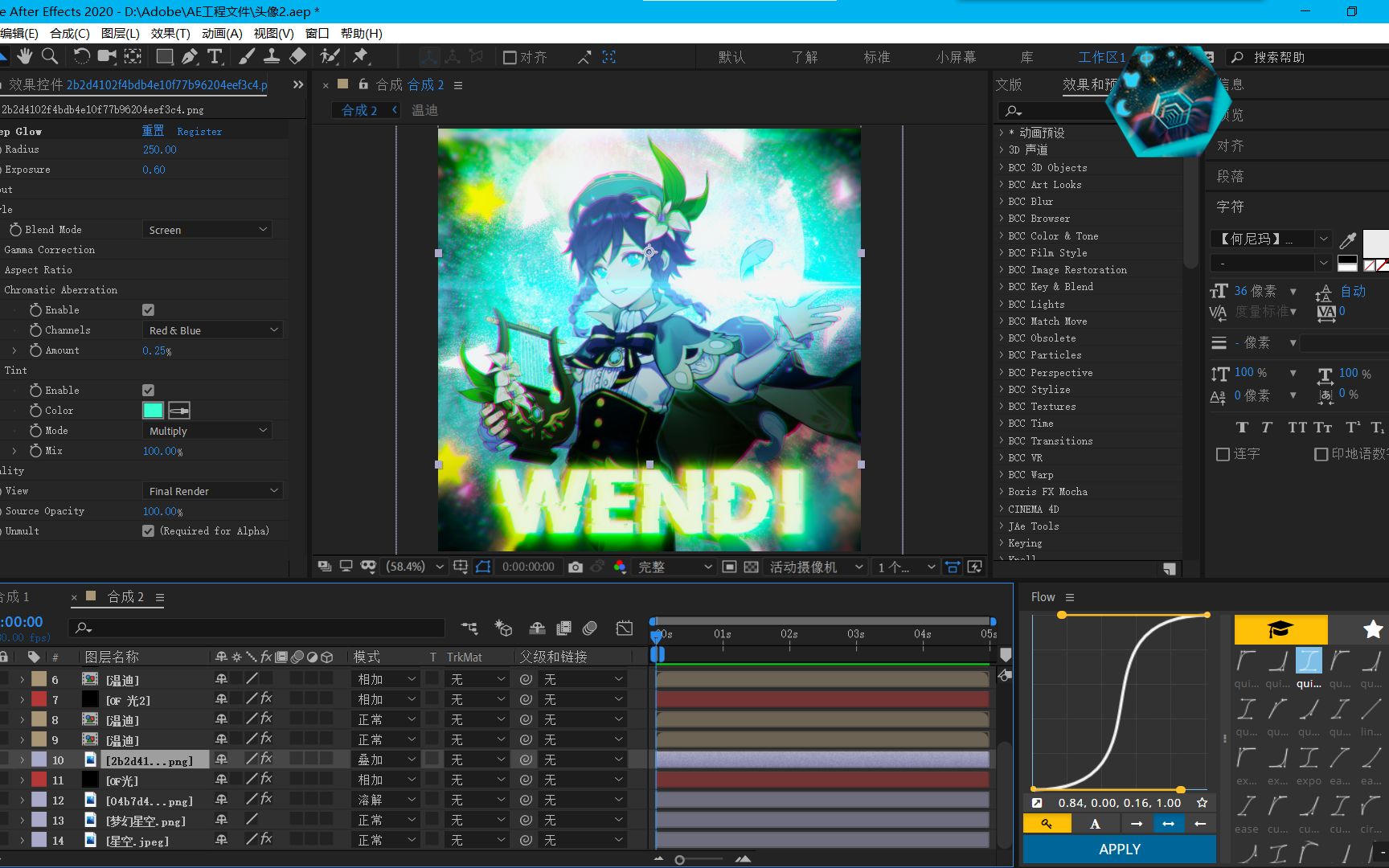Open the View Final Render dropdown
This screenshot has height=868, width=1389.
tap(213, 491)
